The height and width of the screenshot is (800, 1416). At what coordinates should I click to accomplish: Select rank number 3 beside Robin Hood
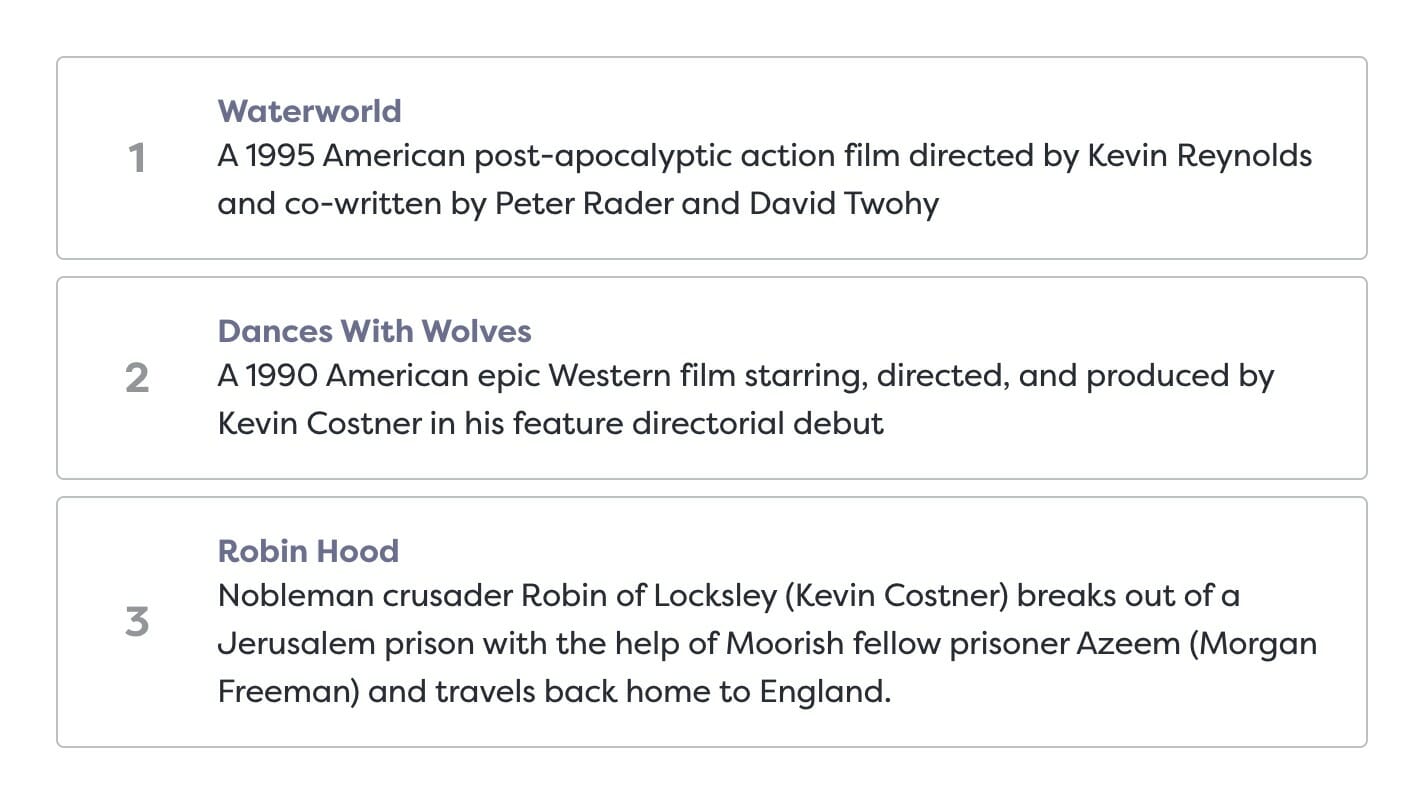137,622
